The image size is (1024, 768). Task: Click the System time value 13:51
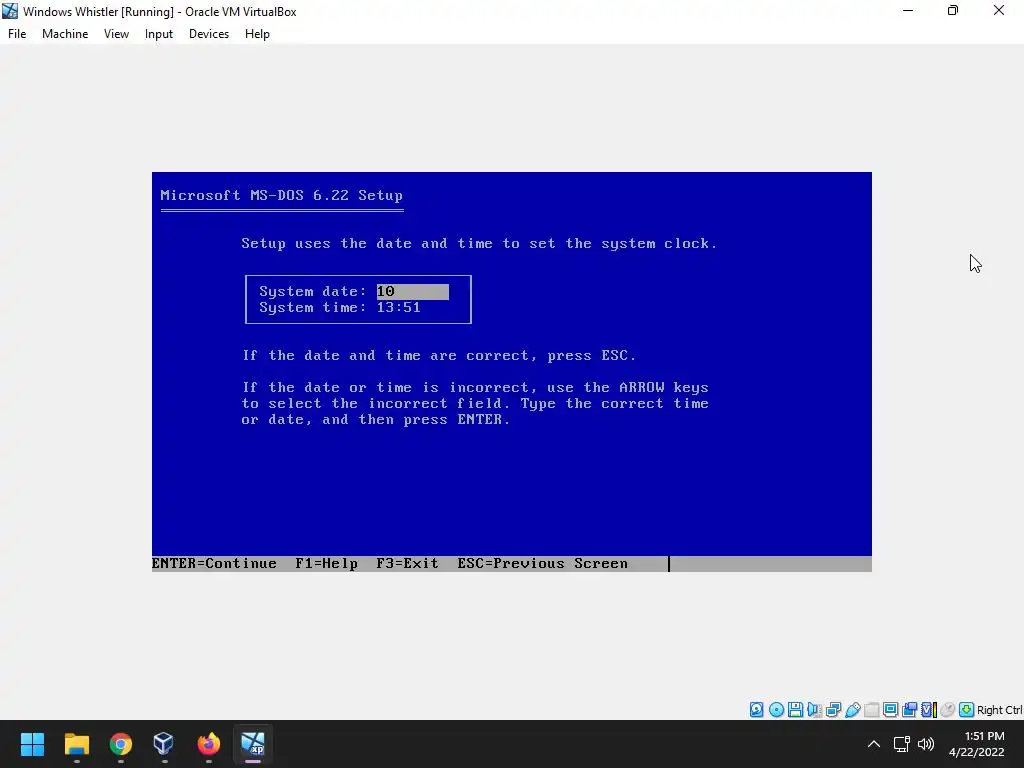398,308
